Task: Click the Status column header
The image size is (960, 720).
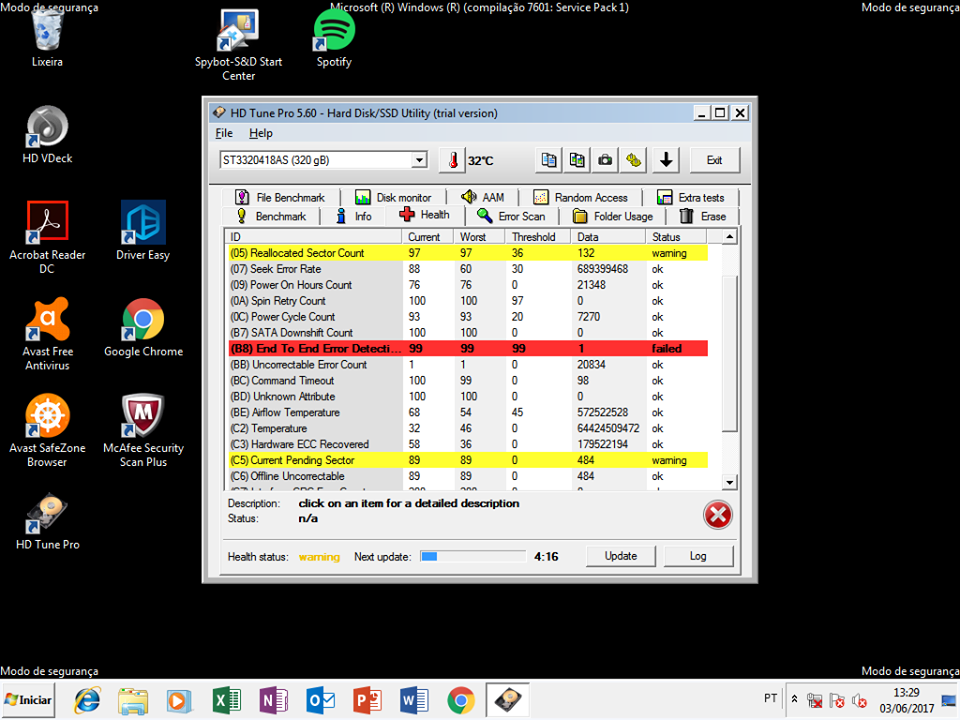Action: point(676,237)
